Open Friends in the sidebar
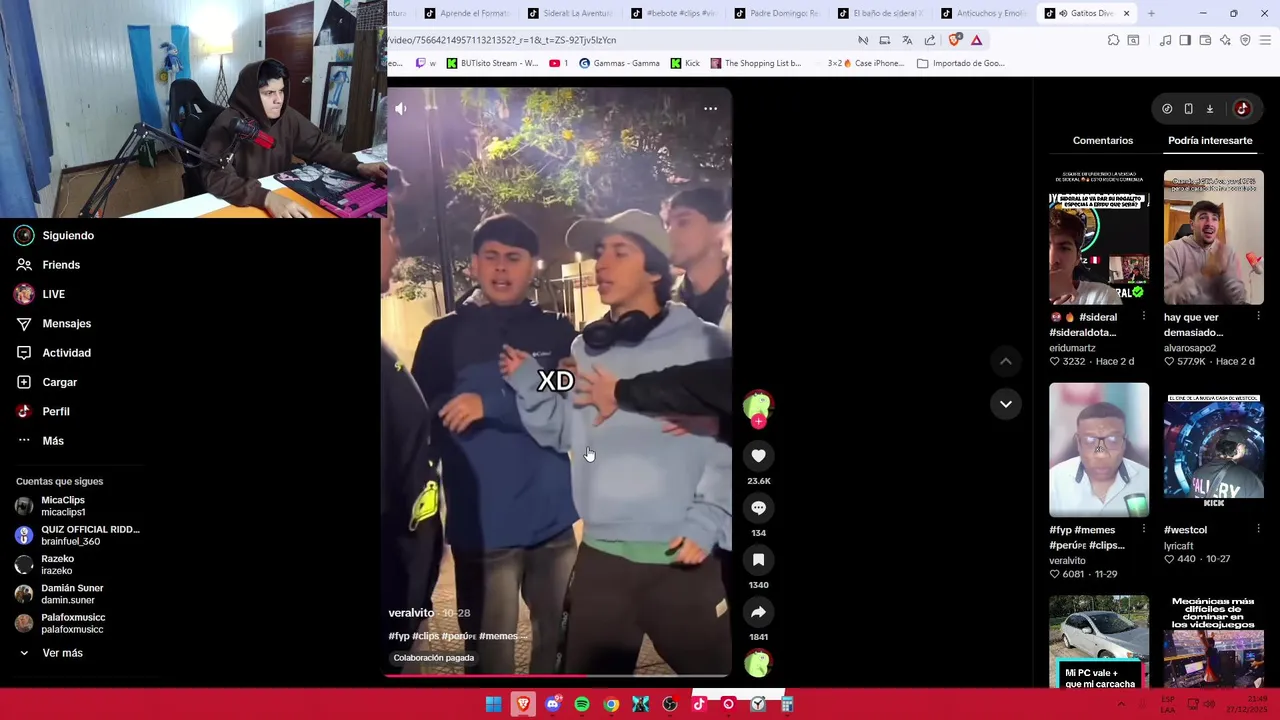Image resolution: width=1280 pixels, height=720 pixels. pyautogui.click(x=49, y=265)
